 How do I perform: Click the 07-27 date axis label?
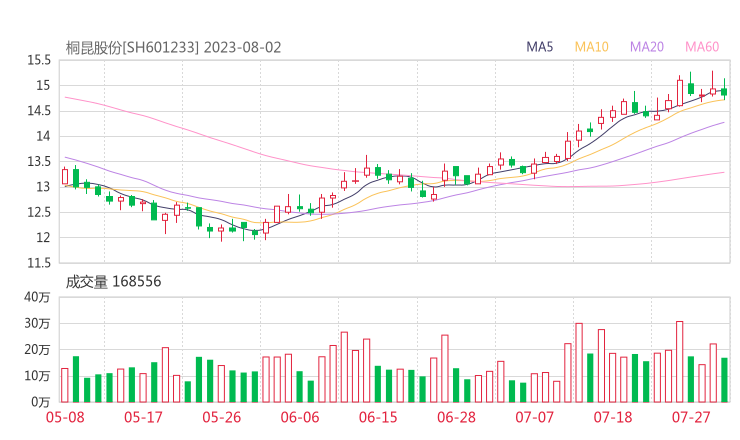pyautogui.click(x=691, y=417)
